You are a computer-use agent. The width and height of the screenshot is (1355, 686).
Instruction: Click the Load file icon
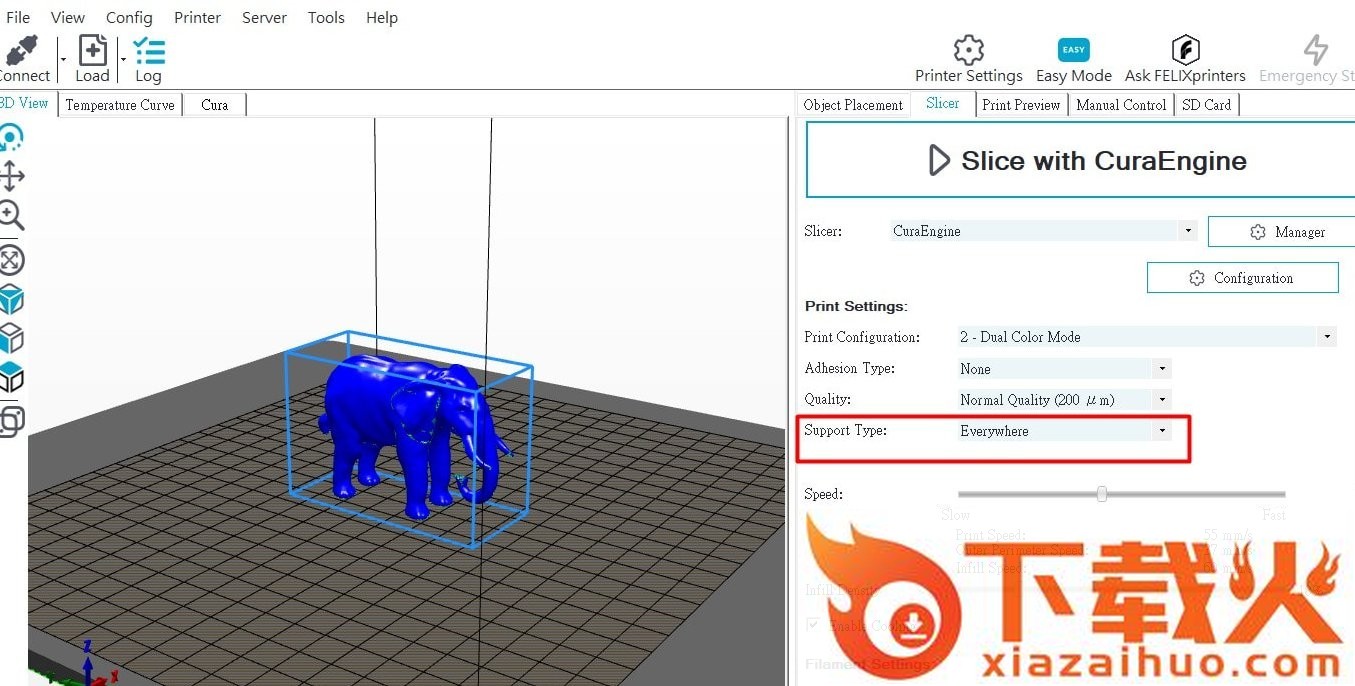click(92, 52)
